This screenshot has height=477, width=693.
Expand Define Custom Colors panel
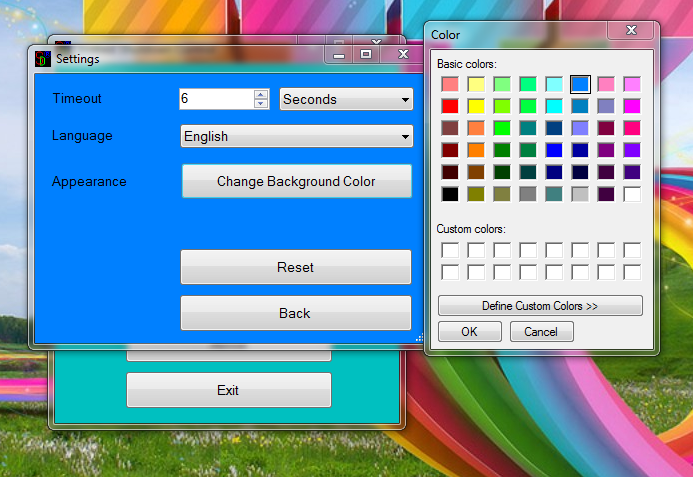[540, 305]
